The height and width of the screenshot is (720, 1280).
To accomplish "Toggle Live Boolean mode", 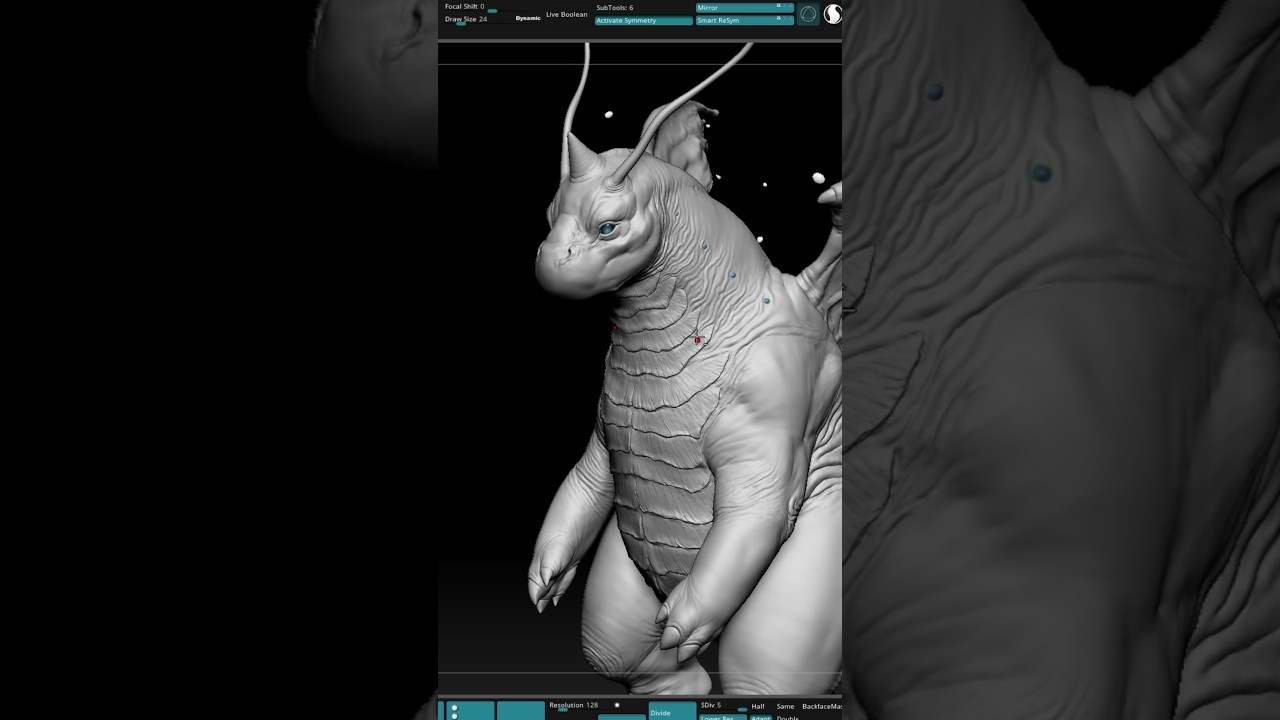I will tap(567, 15).
